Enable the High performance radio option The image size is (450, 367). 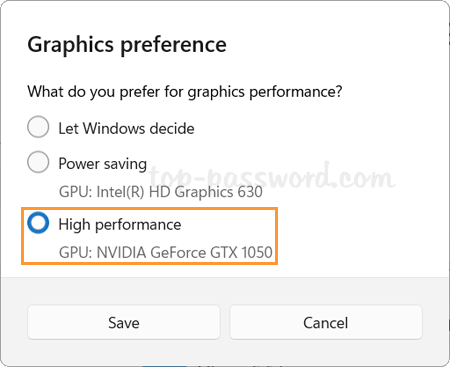[38, 223]
